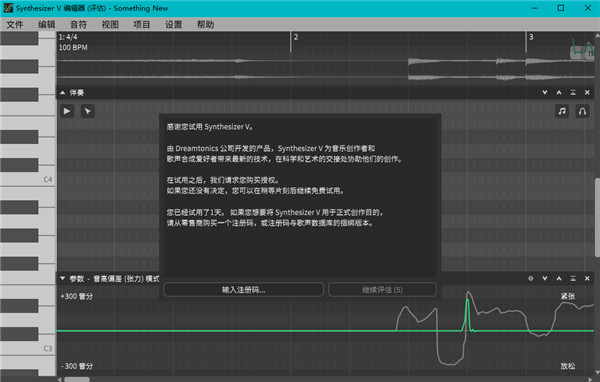Open the 音符 menu
The image size is (600, 382).
click(78, 24)
